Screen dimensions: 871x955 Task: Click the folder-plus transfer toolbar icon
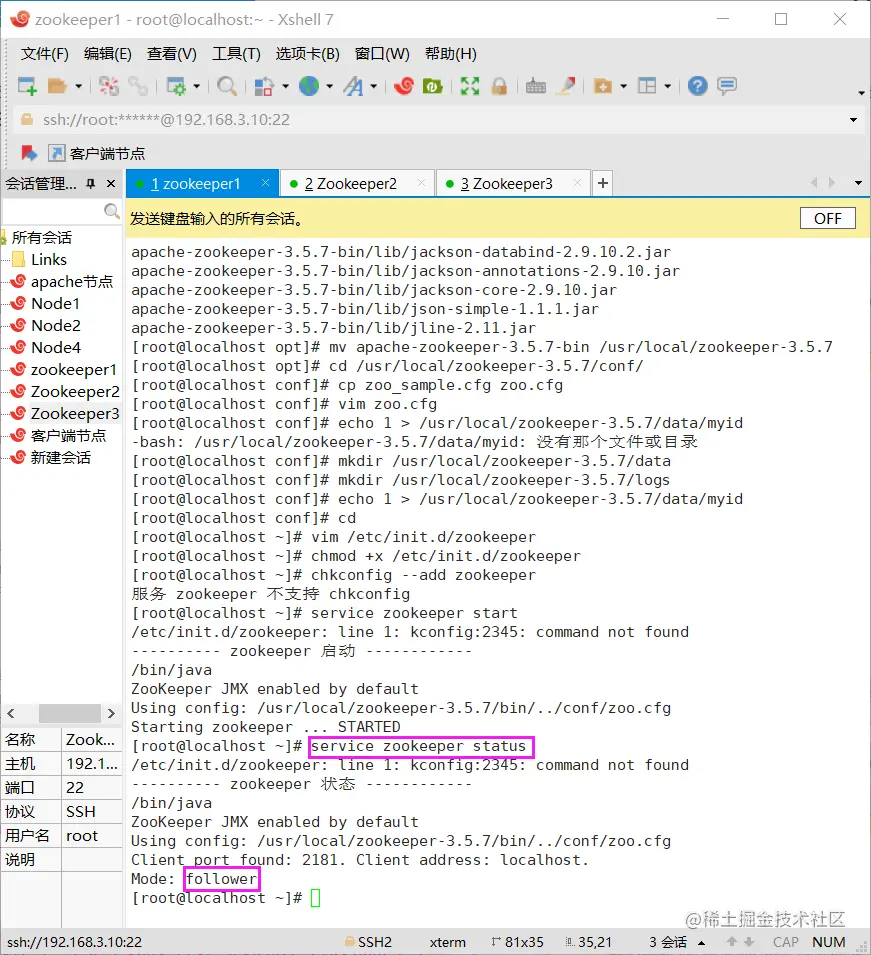click(602, 86)
